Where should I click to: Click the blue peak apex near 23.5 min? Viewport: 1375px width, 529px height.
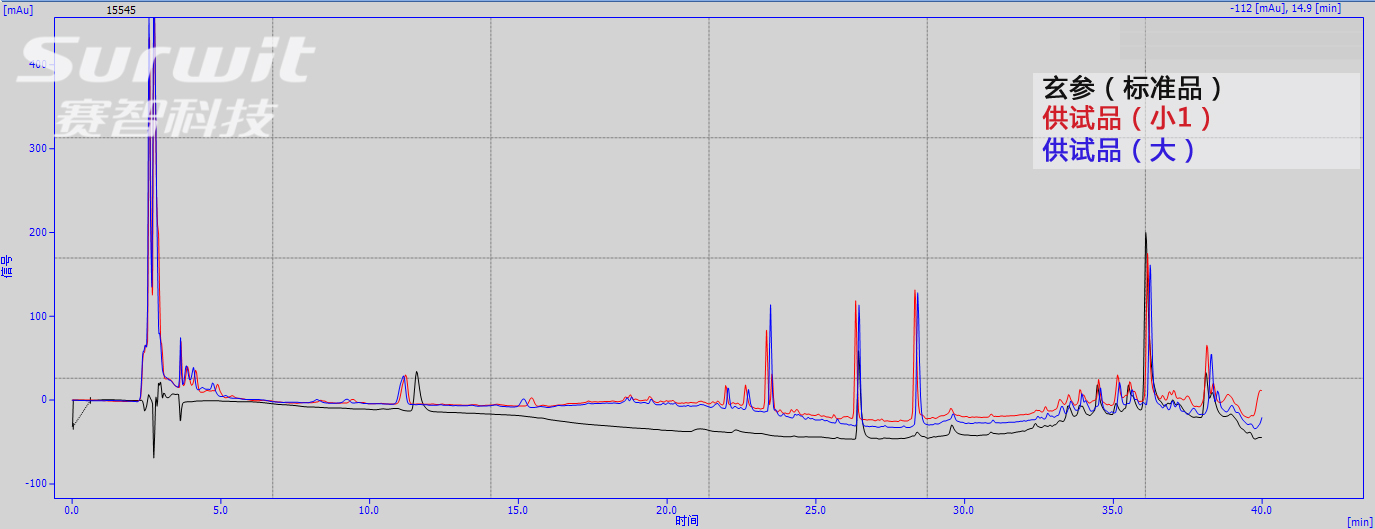click(x=770, y=307)
